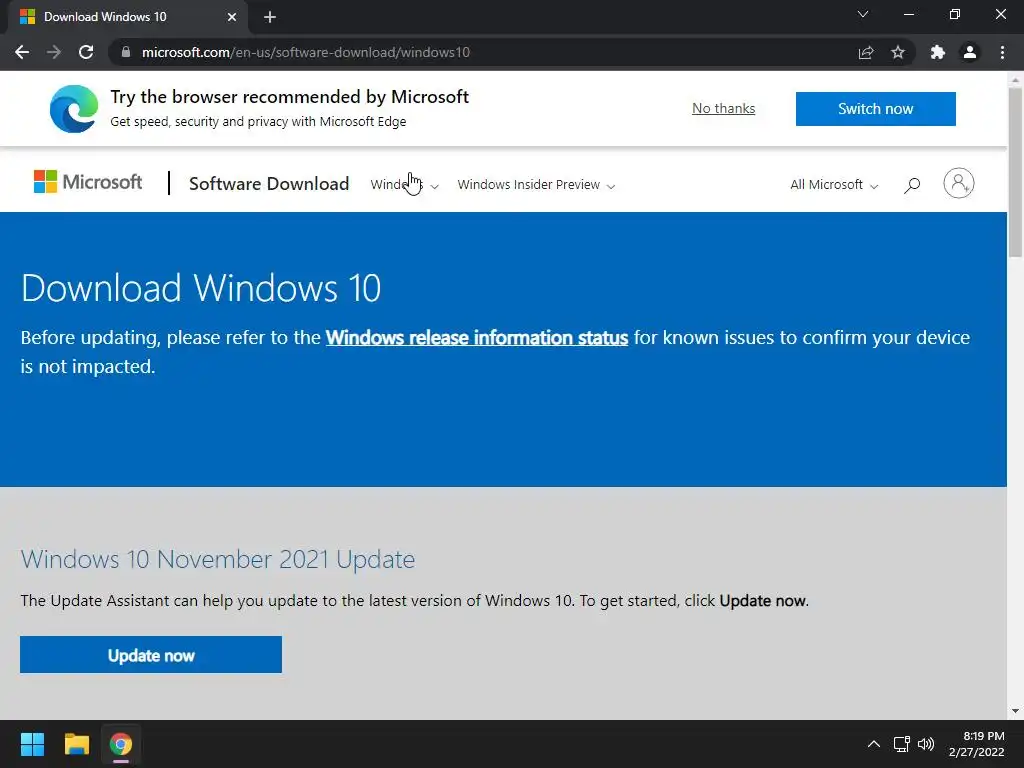Viewport: 1024px width, 768px height.
Task: Open the Software Download link
Action: tap(269, 184)
